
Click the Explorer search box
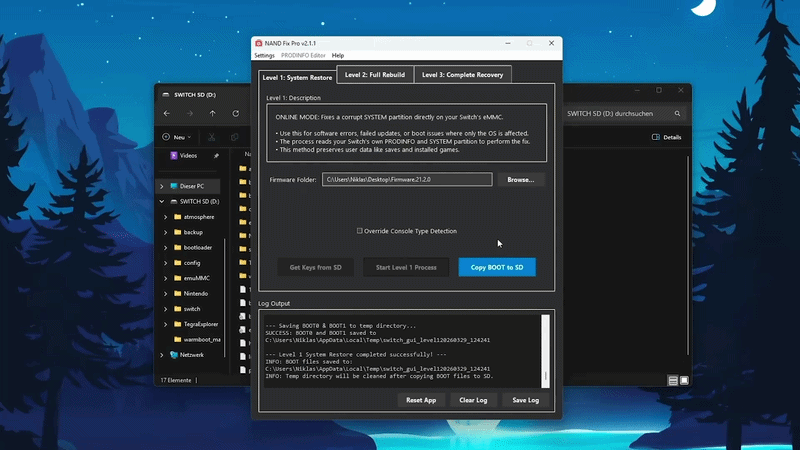(x=622, y=114)
